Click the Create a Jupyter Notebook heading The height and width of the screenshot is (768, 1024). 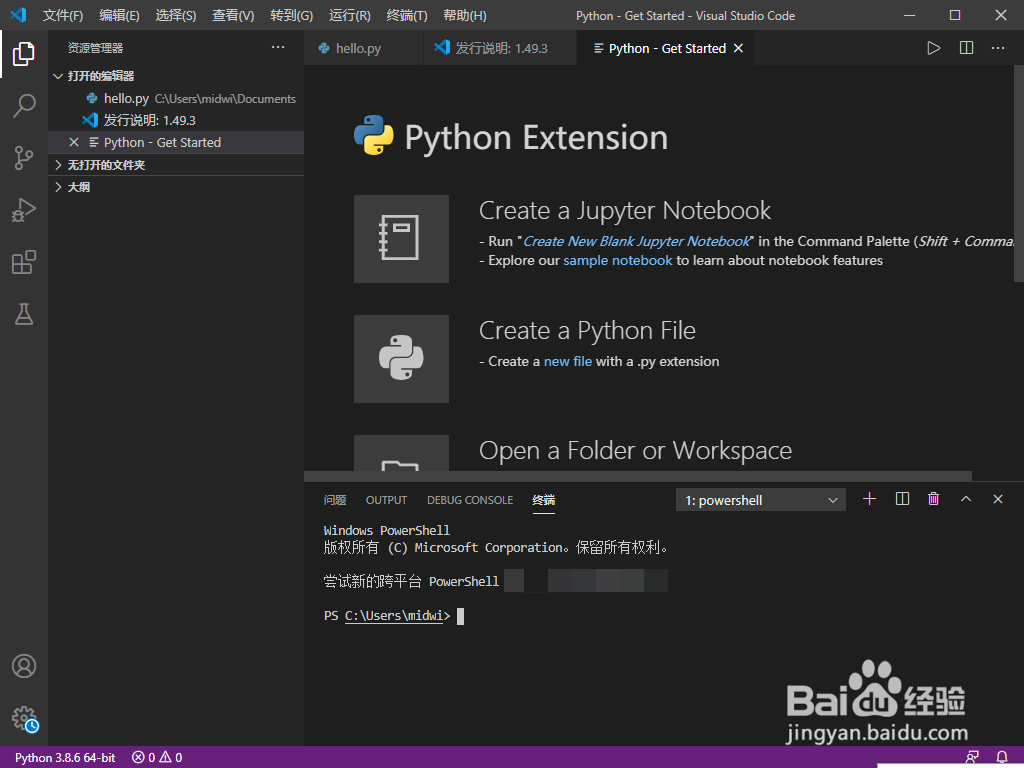pos(624,211)
